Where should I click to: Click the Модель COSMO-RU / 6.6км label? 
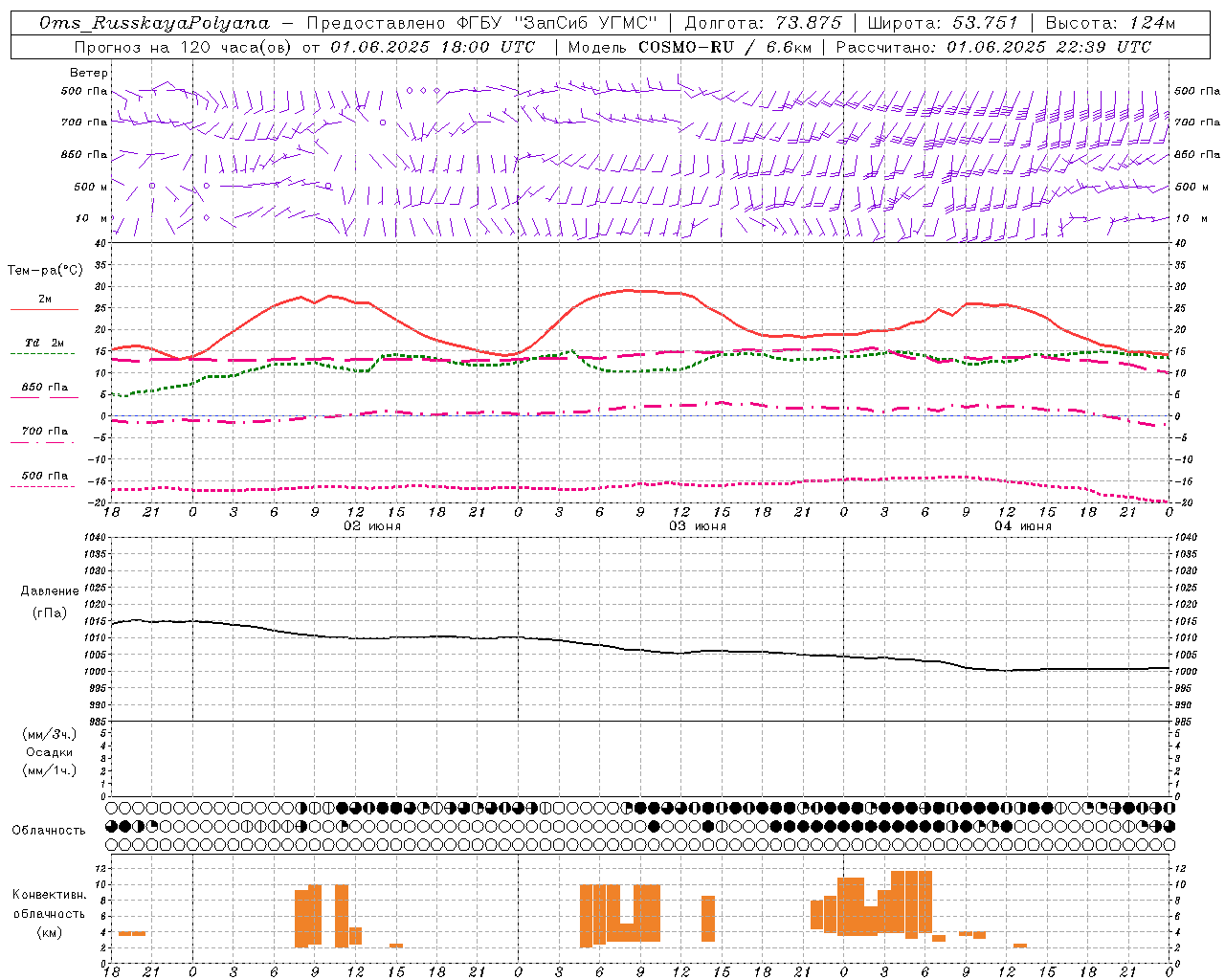pos(689,47)
